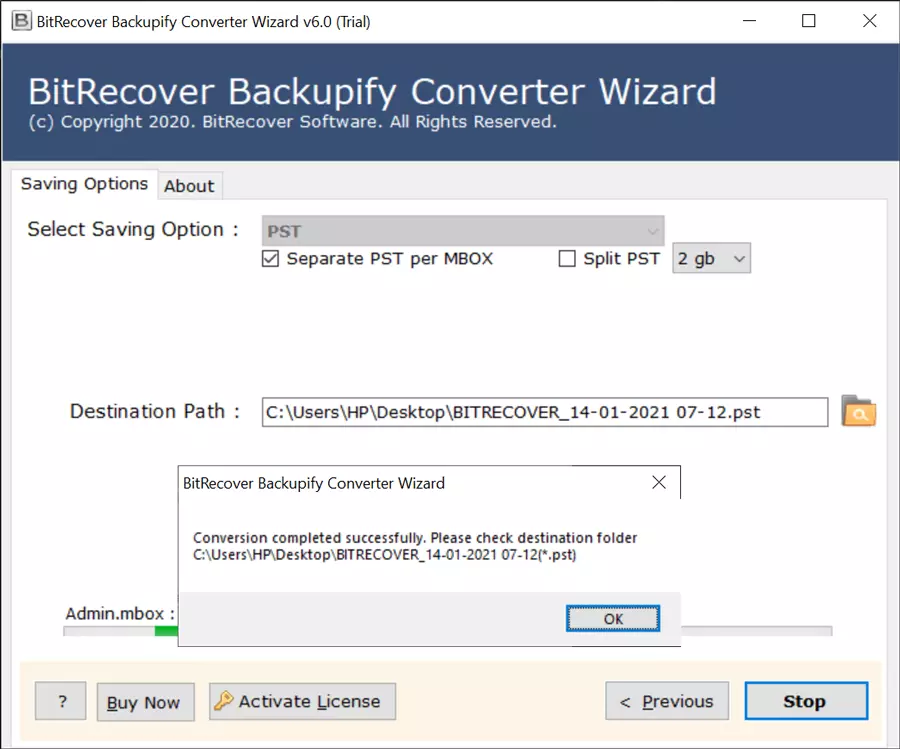
Task: Click the Buy Now button
Action: 145,702
